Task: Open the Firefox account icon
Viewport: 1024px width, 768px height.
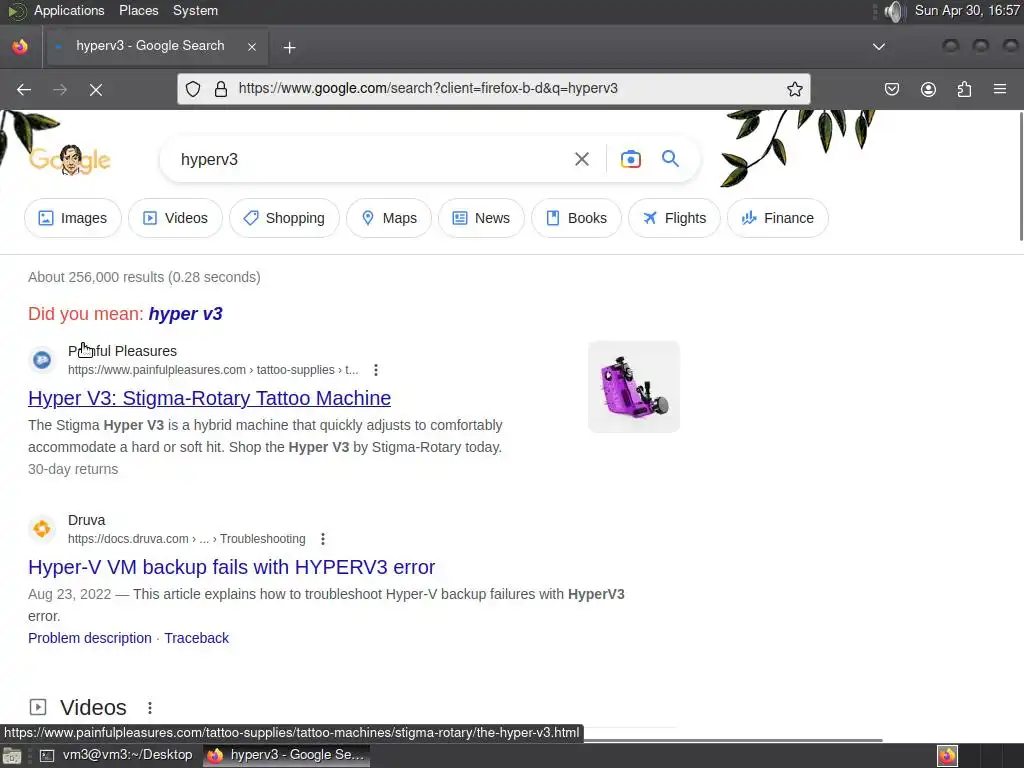Action: (x=928, y=89)
